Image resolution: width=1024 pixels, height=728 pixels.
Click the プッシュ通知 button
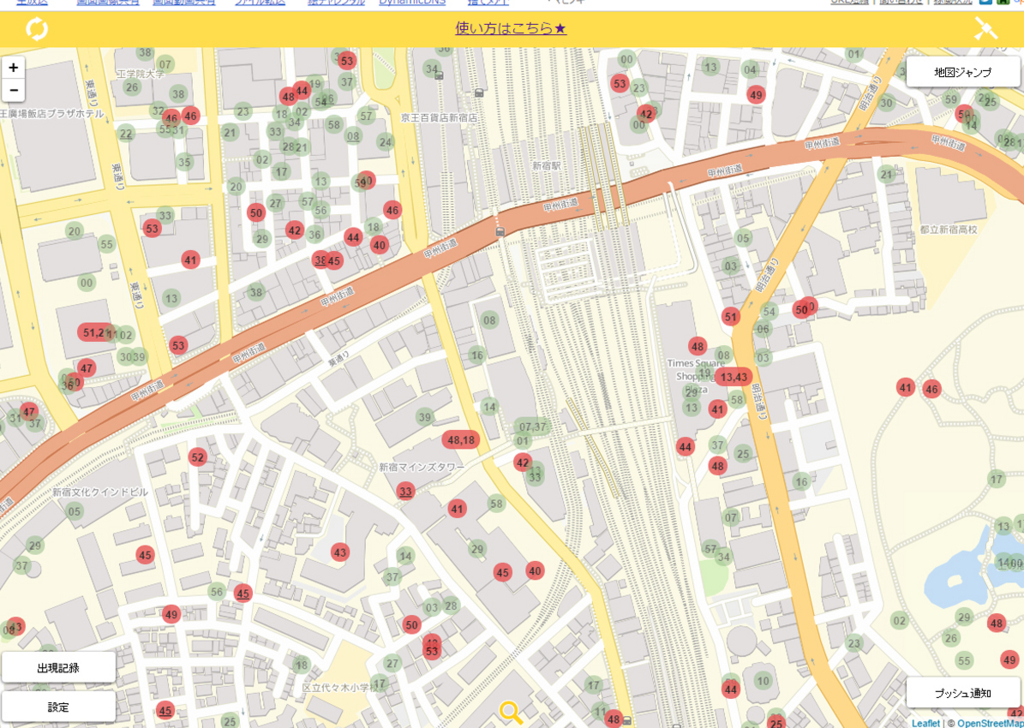pyautogui.click(x=963, y=693)
